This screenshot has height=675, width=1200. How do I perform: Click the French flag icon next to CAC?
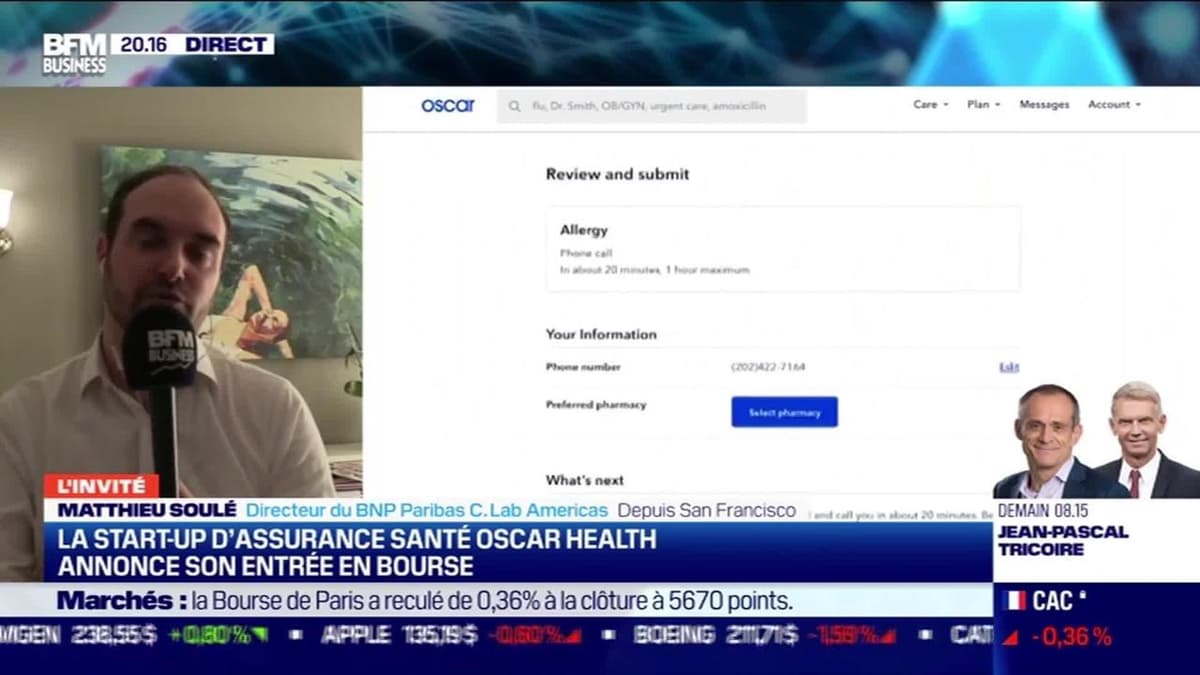(x=1014, y=601)
